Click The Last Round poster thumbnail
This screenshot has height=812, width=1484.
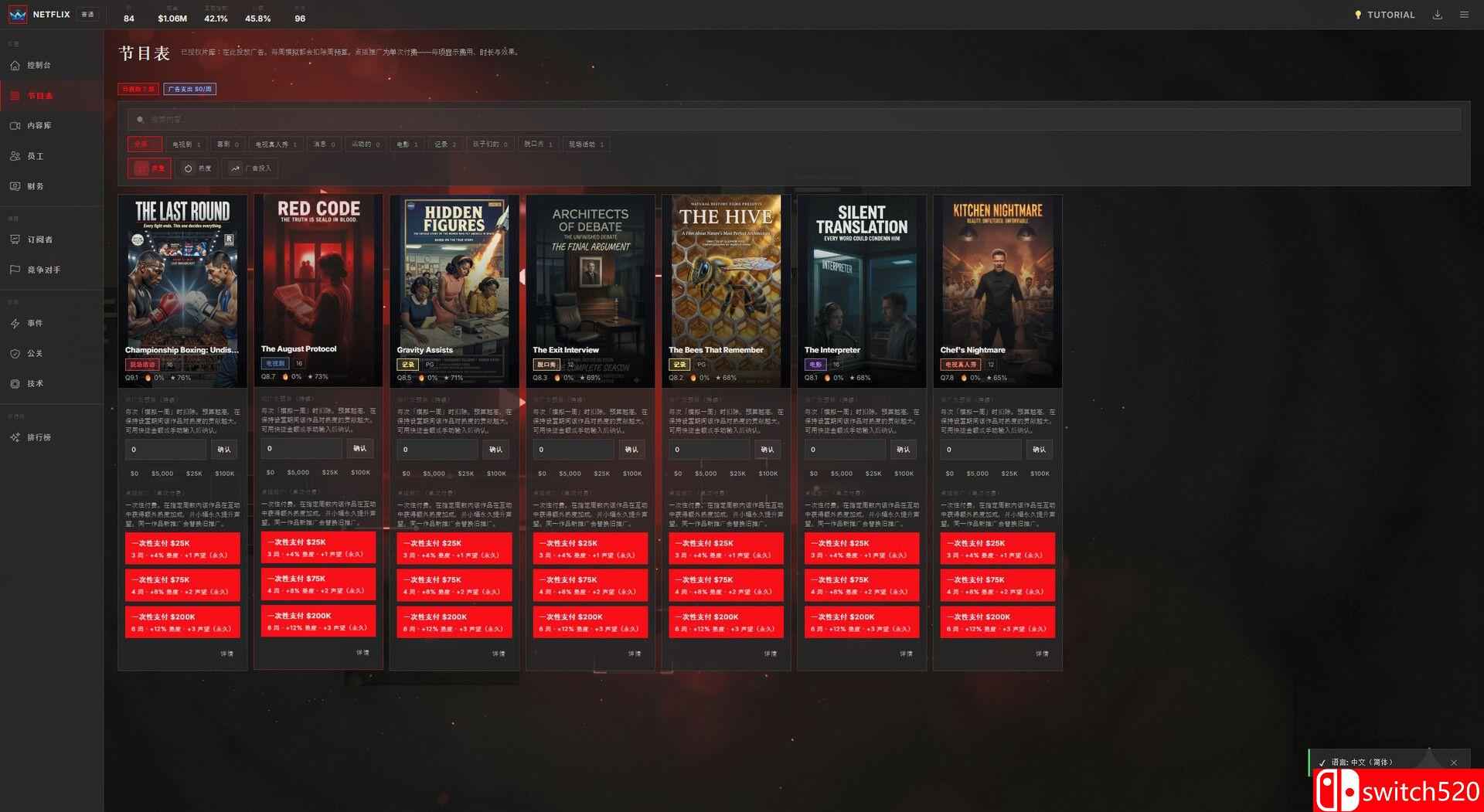click(x=182, y=290)
